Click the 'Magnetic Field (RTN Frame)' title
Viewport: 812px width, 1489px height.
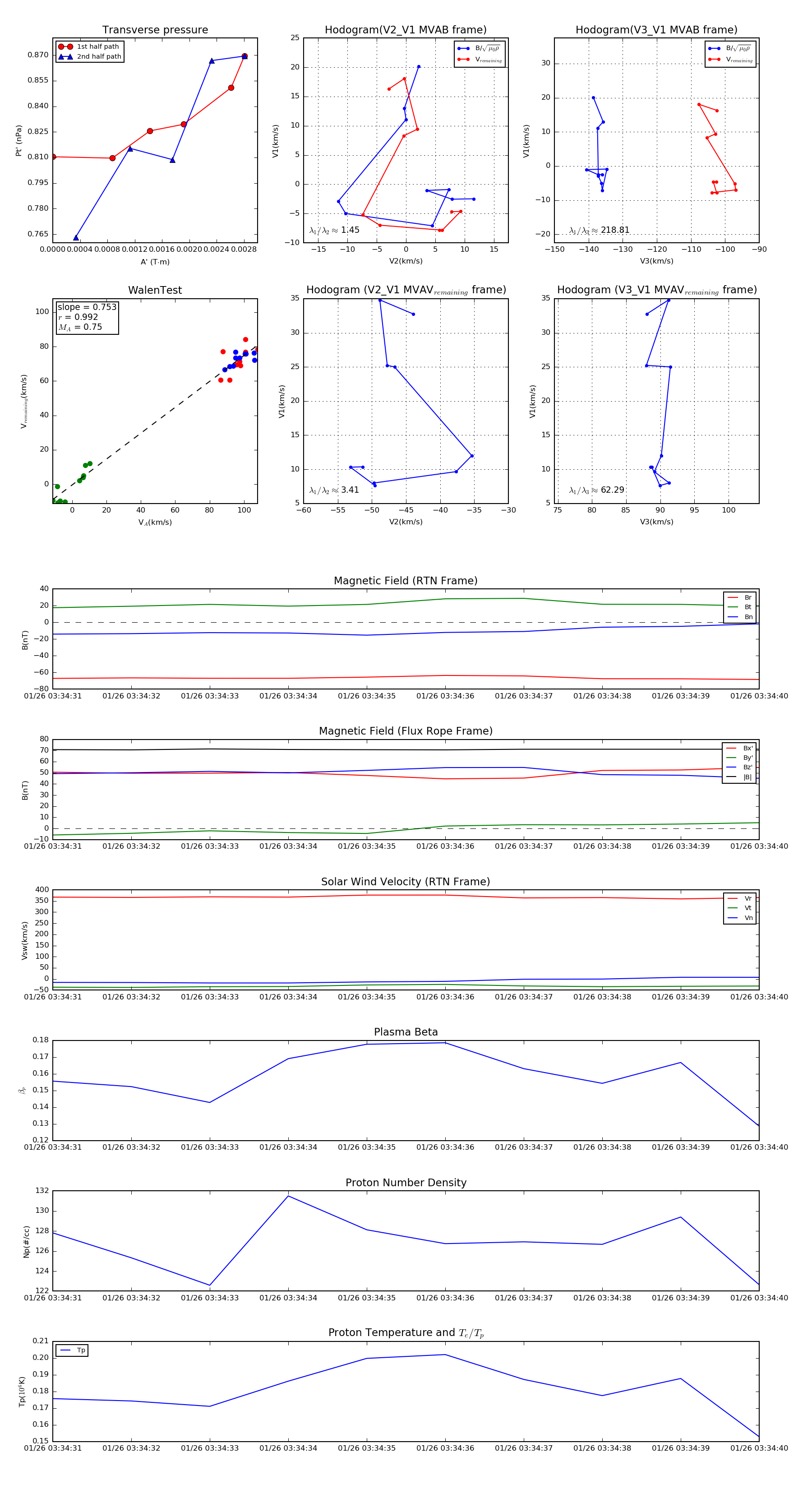click(406, 580)
